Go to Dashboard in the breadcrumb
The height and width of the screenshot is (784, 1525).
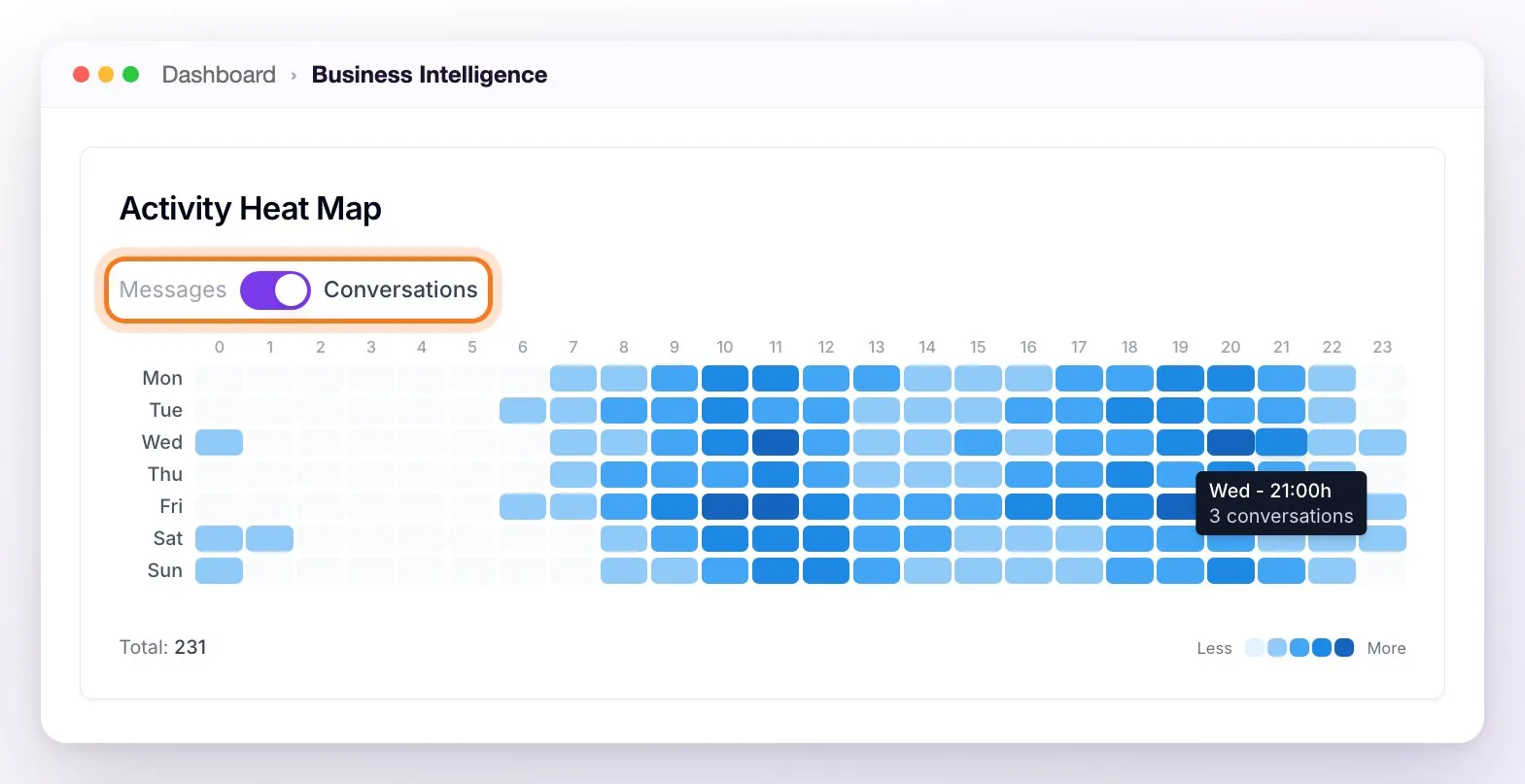(219, 75)
